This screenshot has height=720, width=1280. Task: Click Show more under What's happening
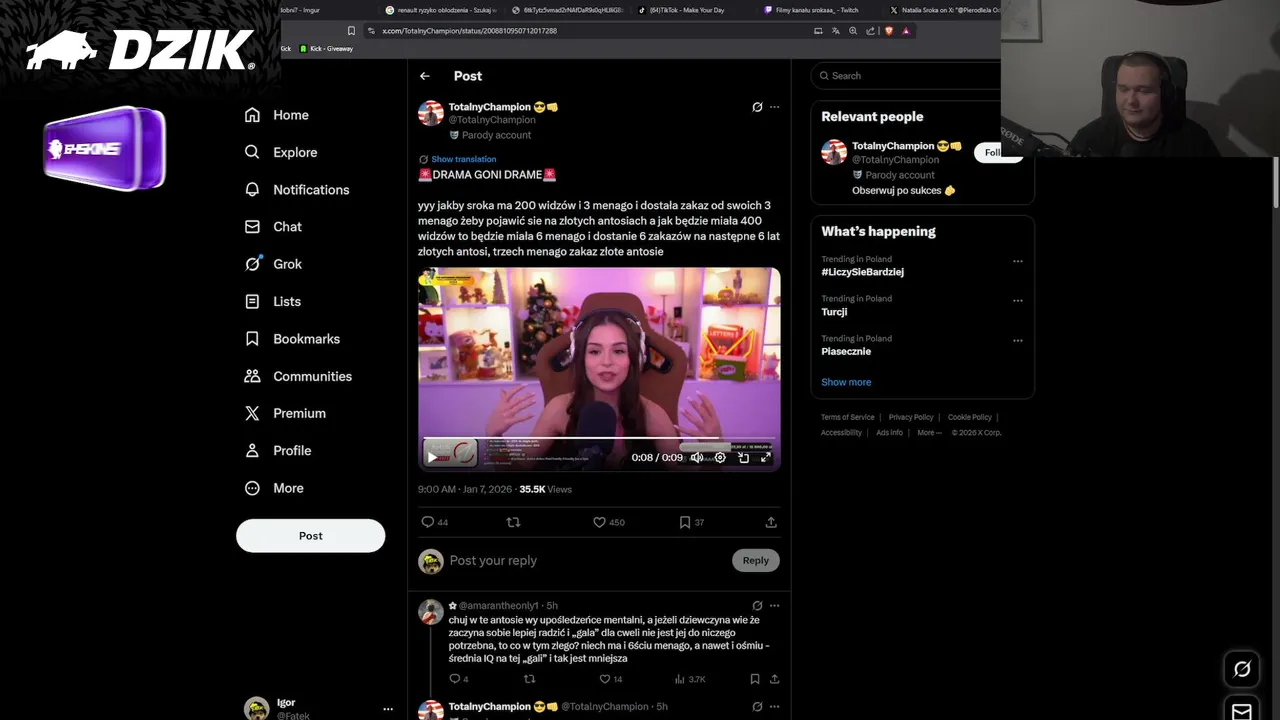pos(846,382)
